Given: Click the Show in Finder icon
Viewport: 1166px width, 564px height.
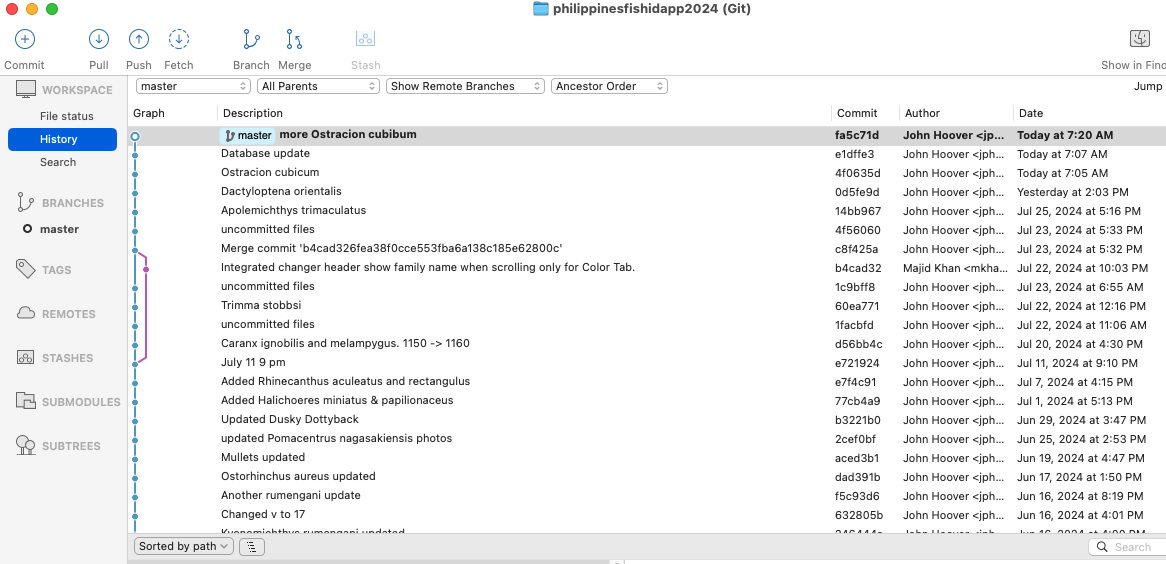Looking at the screenshot, I should pos(1140,39).
